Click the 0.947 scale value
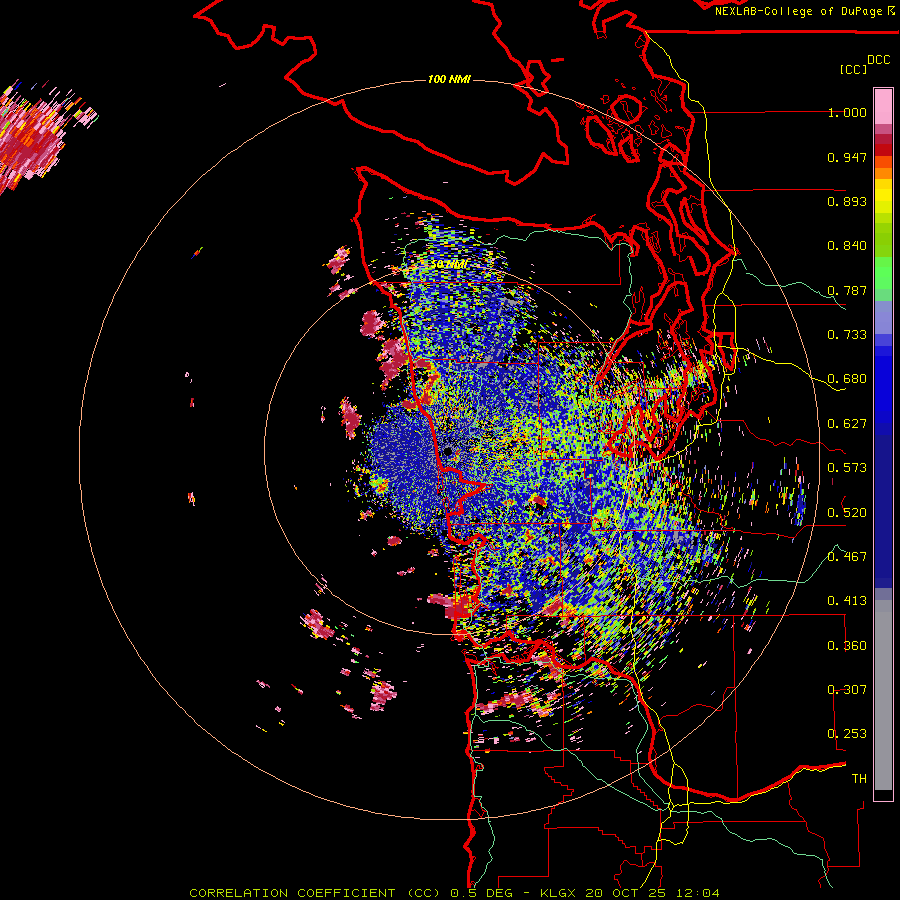 847,157
